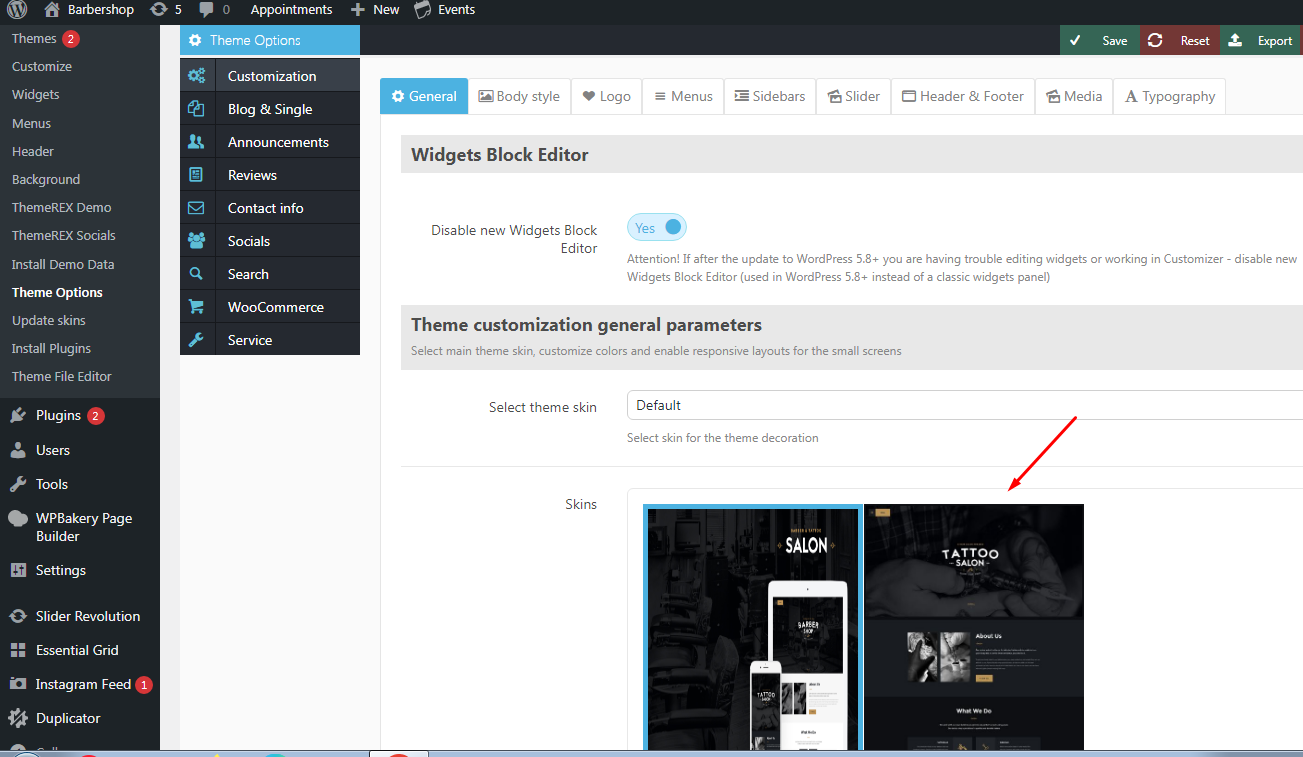The width and height of the screenshot is (1303, 757).
Task: Open the ThemeREX Socials link
Action: click(64, 235)
